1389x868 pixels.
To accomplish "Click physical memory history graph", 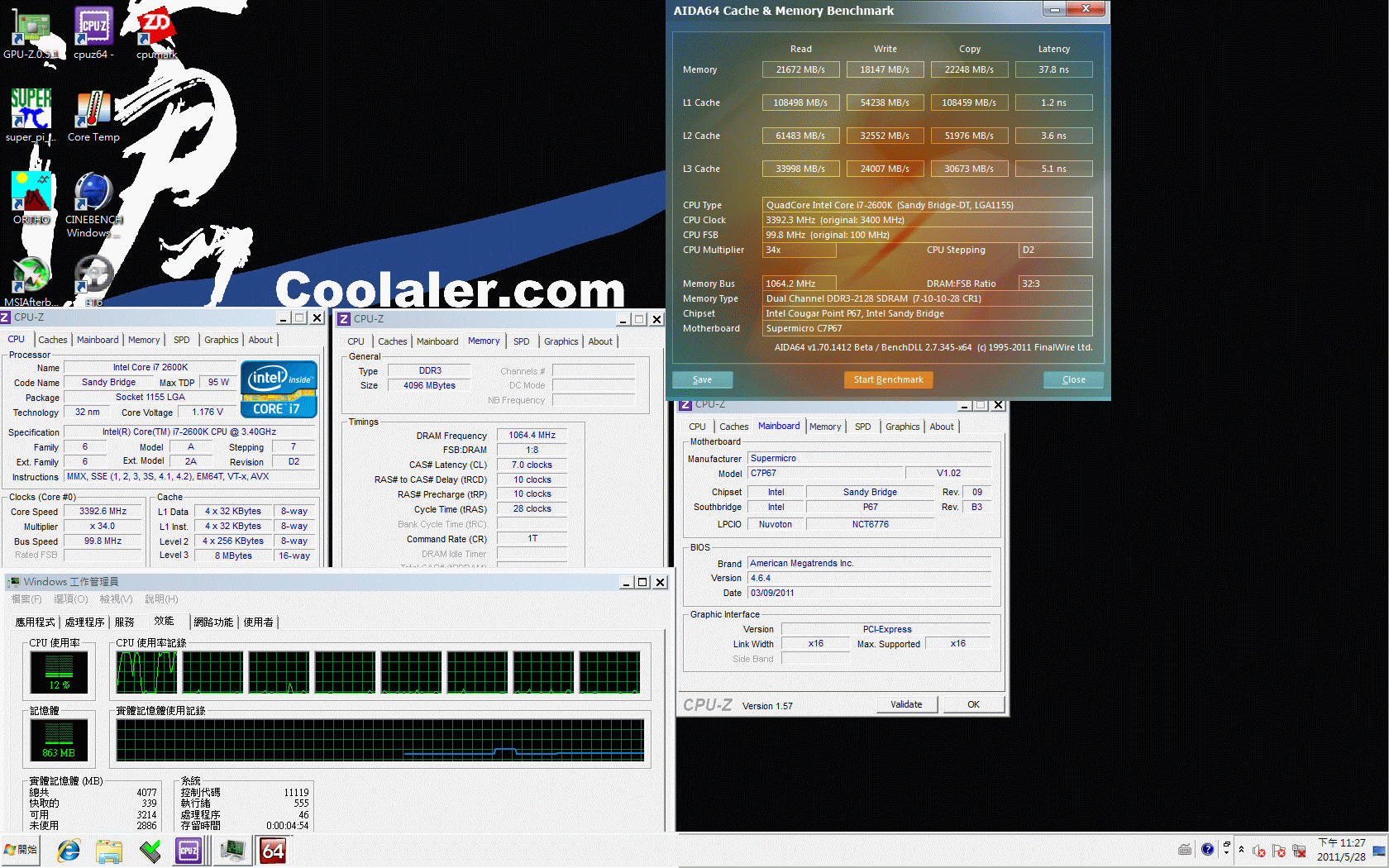I will click(379, 740).
